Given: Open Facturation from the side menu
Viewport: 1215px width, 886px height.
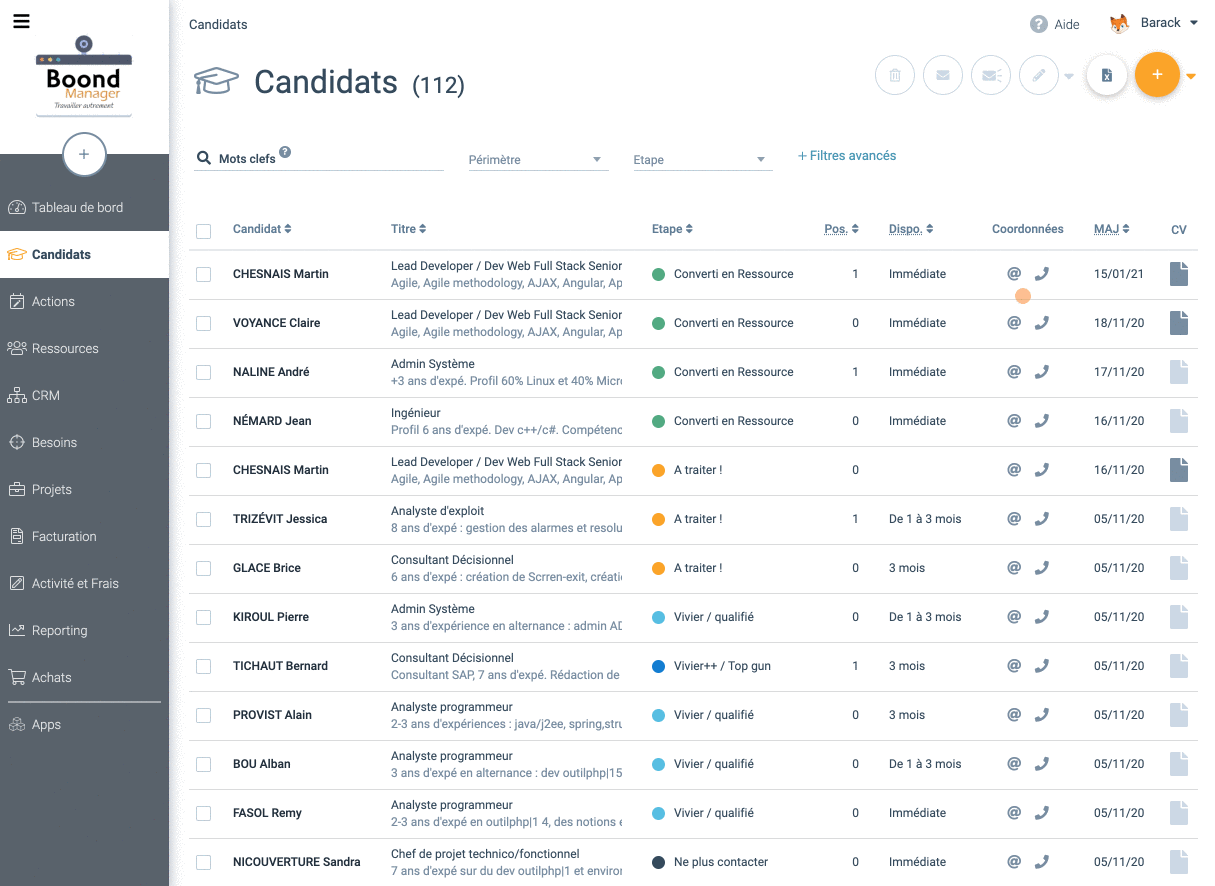Looking at the screenshot, I should 64,537.
